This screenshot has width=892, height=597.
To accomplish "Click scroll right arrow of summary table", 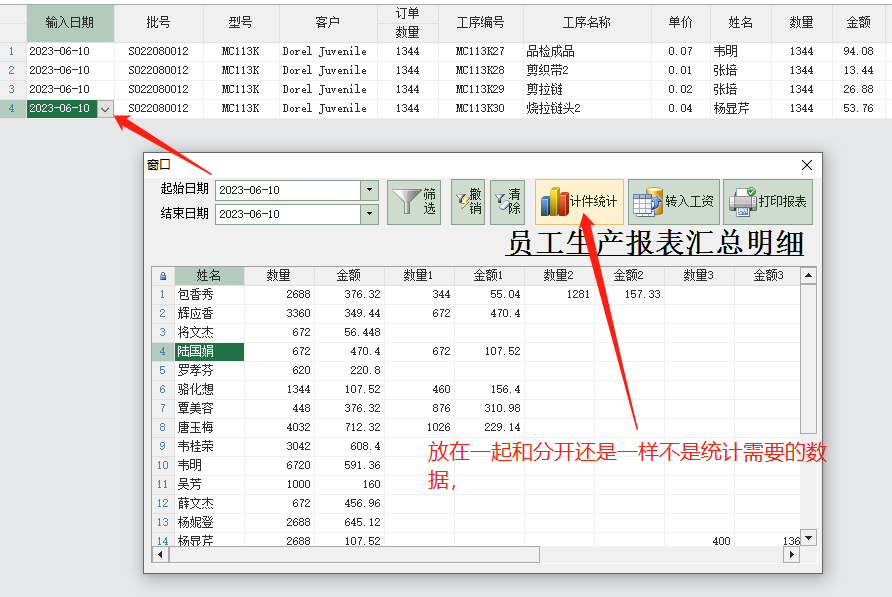I will point(791,554).
